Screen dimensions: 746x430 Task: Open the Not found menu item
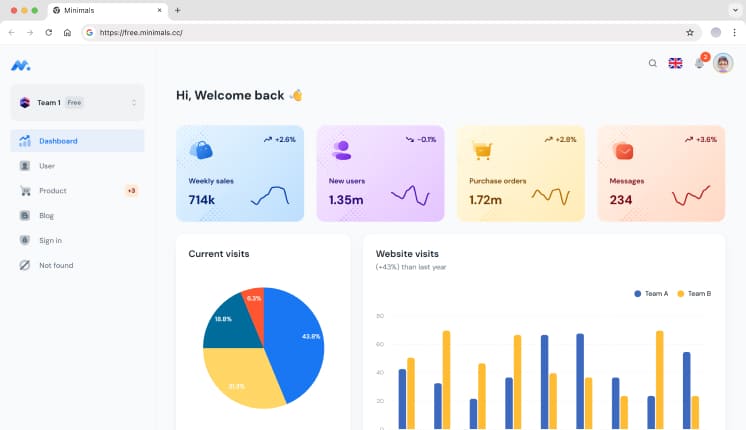click(x=78, y=265)
